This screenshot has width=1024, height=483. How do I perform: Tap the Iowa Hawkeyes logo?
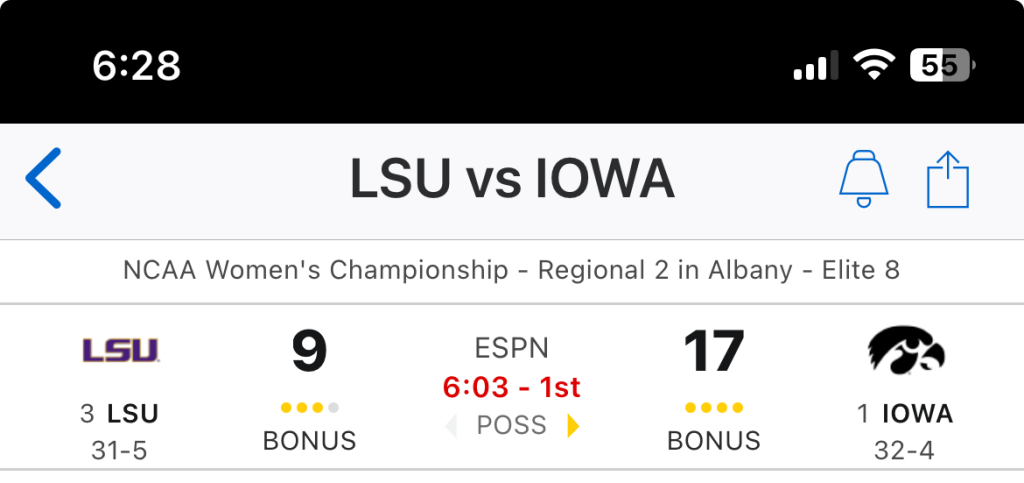[x=906, y=350]
